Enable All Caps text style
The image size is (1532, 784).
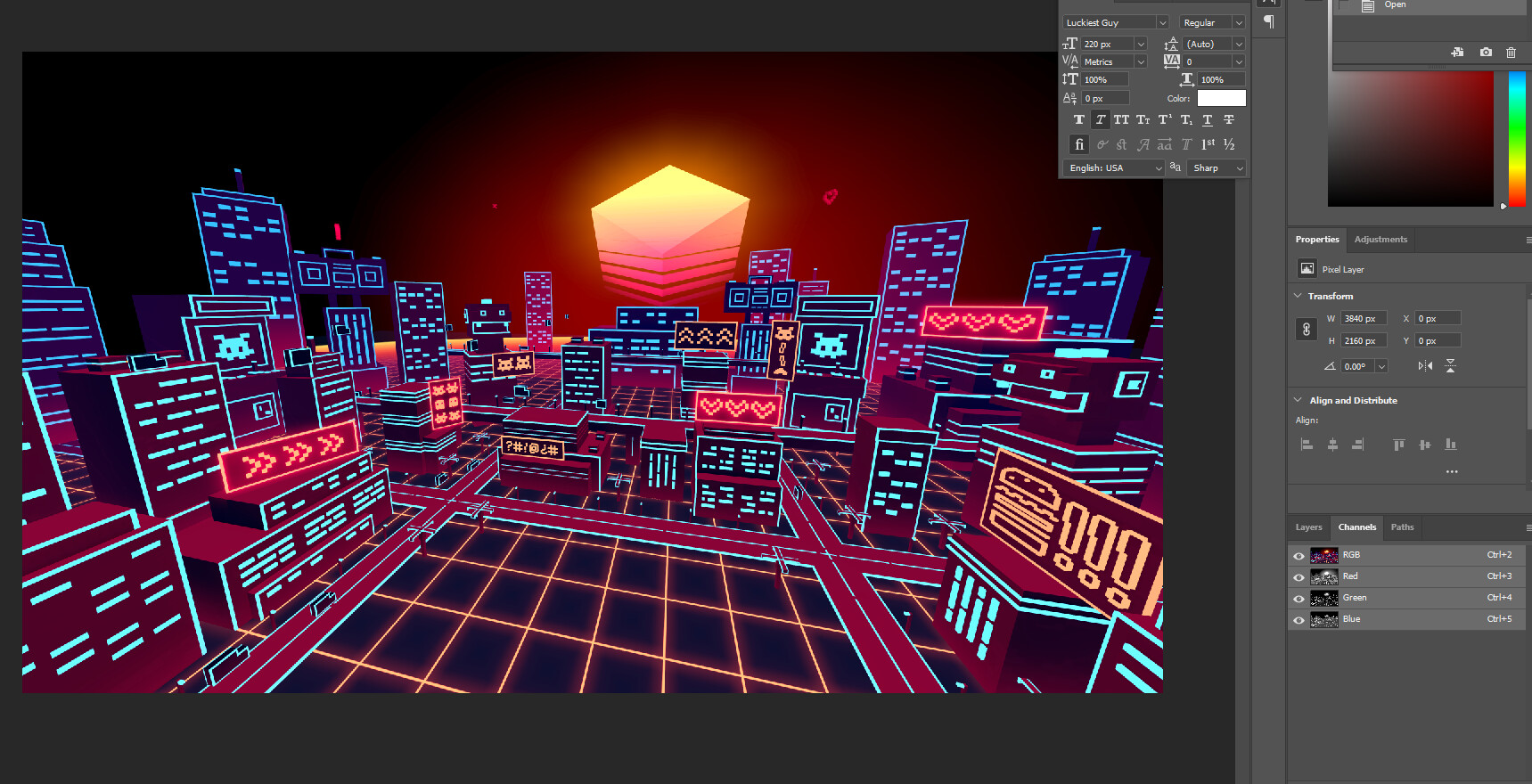1121,119
